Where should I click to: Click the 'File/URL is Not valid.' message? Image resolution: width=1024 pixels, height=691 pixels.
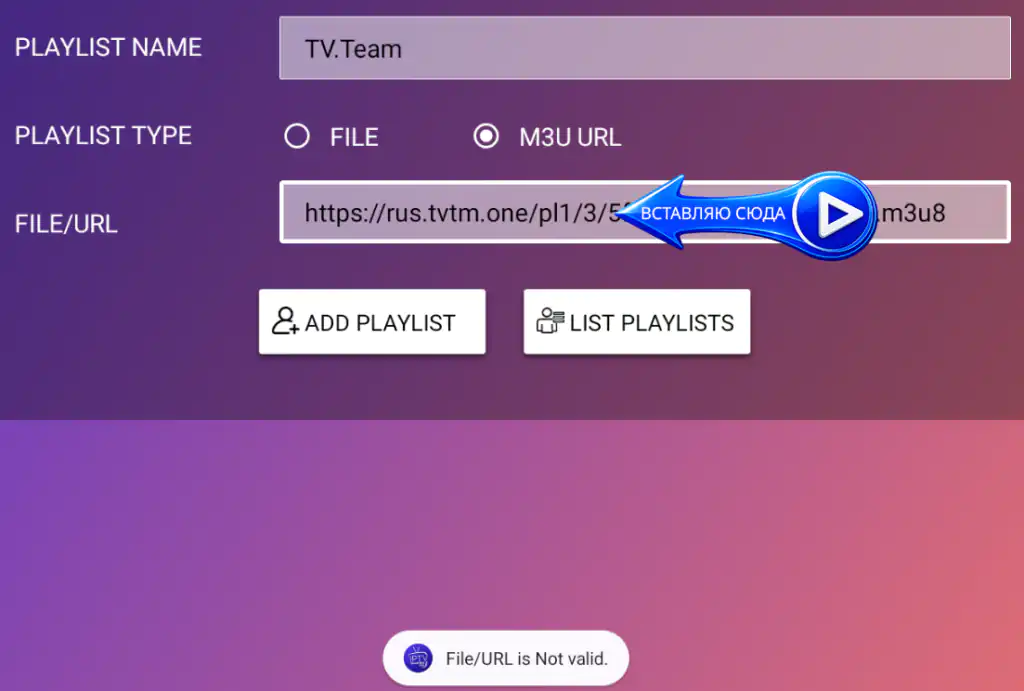click(526, 659)
